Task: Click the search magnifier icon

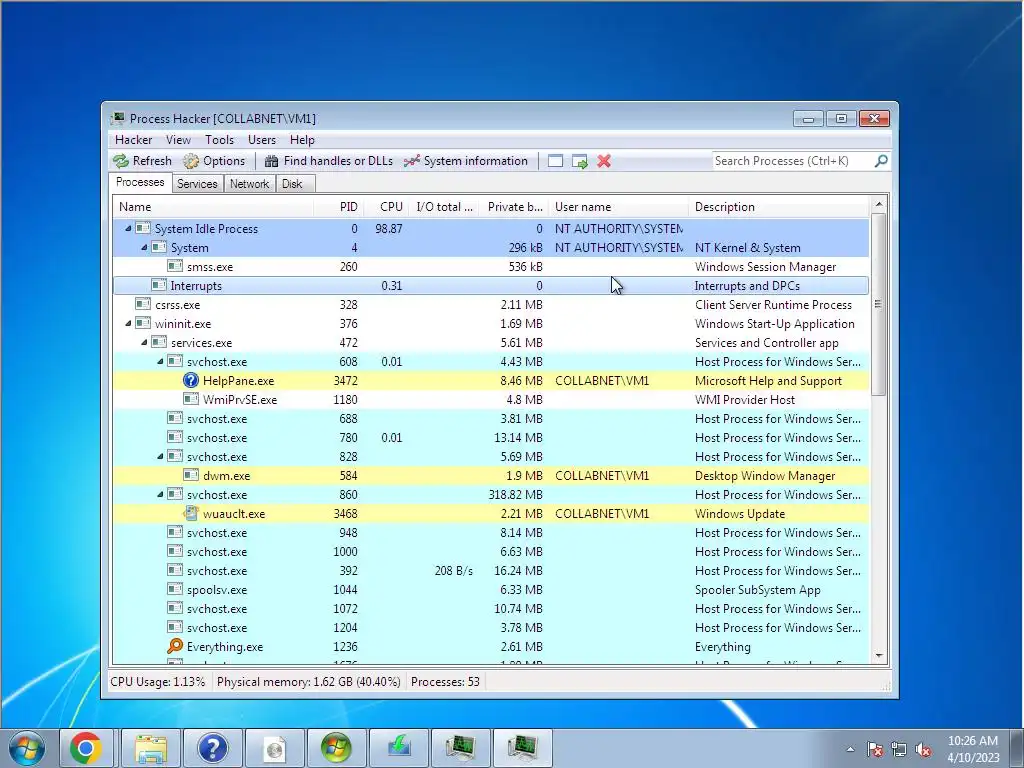Action: point(881,161)
